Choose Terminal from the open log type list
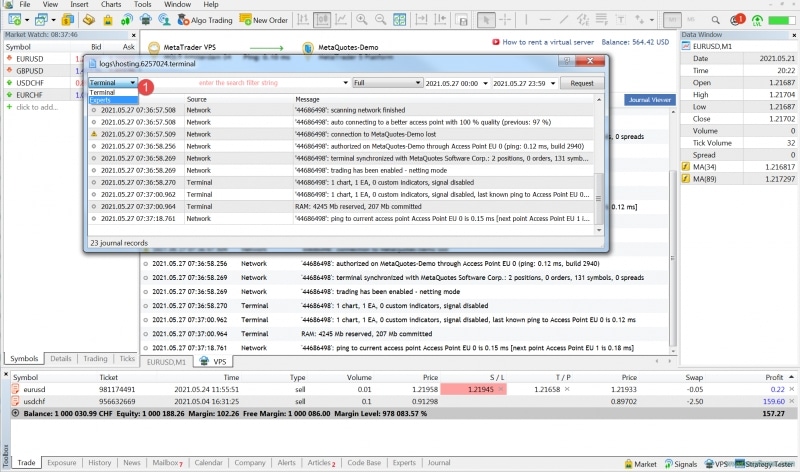Image resolution: width=800 pixels, height=472 pixels. click(x=113, y=92)
